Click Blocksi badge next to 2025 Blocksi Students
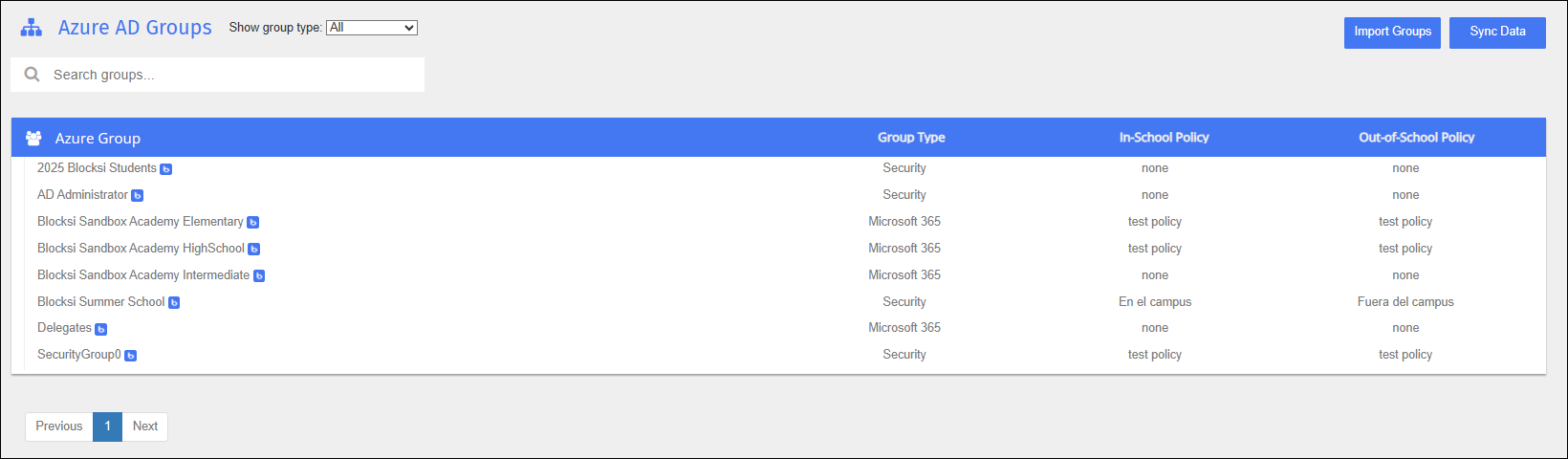 pyautogui.click(x=166, y=169)
